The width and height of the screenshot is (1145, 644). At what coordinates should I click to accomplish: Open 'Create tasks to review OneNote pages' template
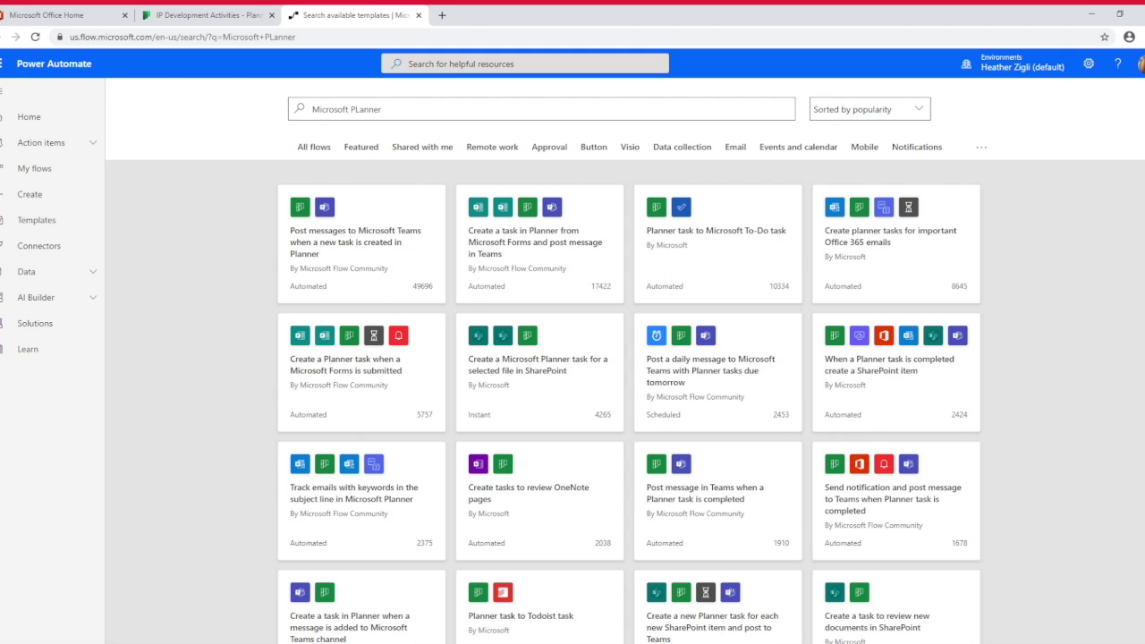pyautogui.click(x=540, y=501)
